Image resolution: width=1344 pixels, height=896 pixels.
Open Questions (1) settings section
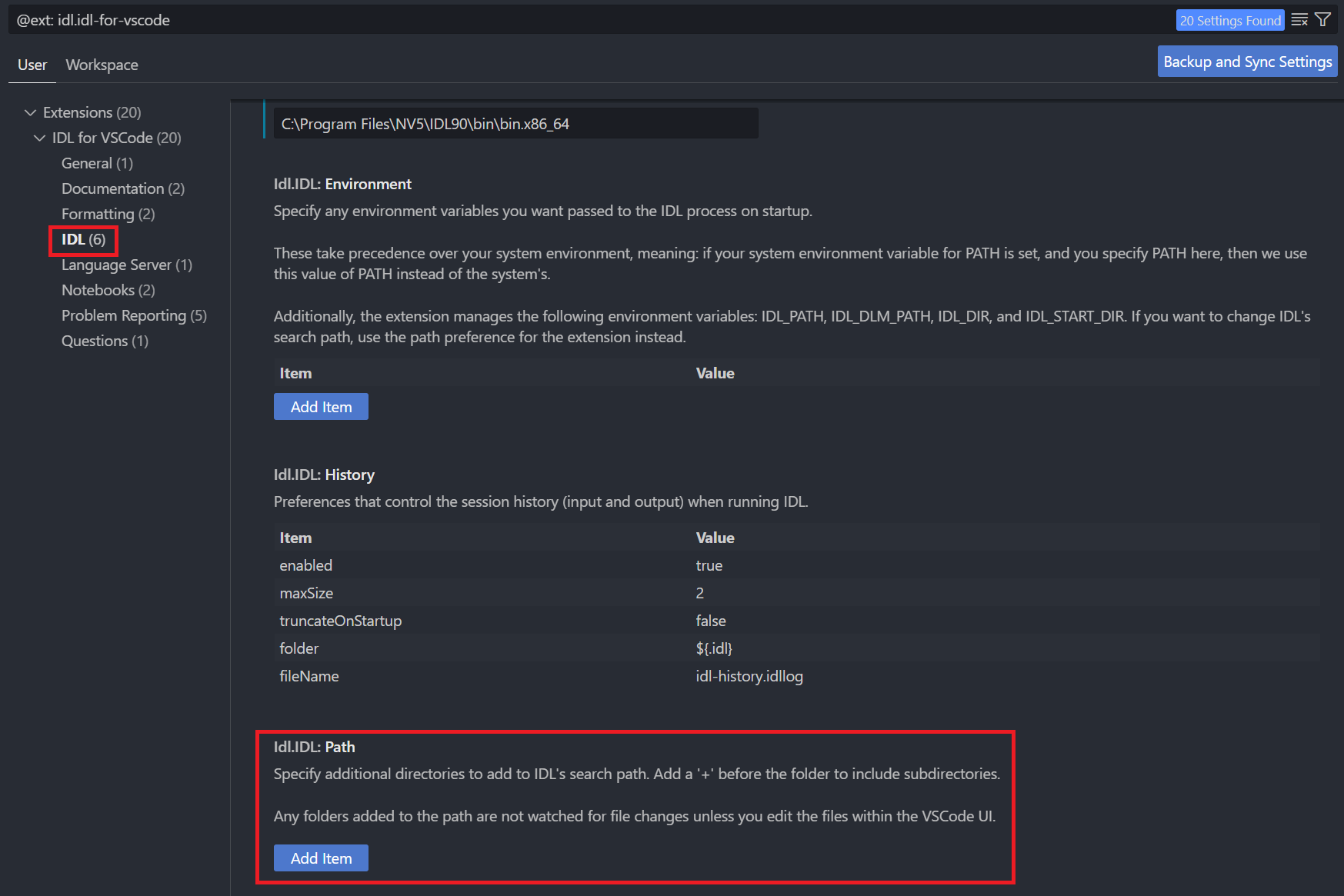pyautogui.click(x=105, y=341)
